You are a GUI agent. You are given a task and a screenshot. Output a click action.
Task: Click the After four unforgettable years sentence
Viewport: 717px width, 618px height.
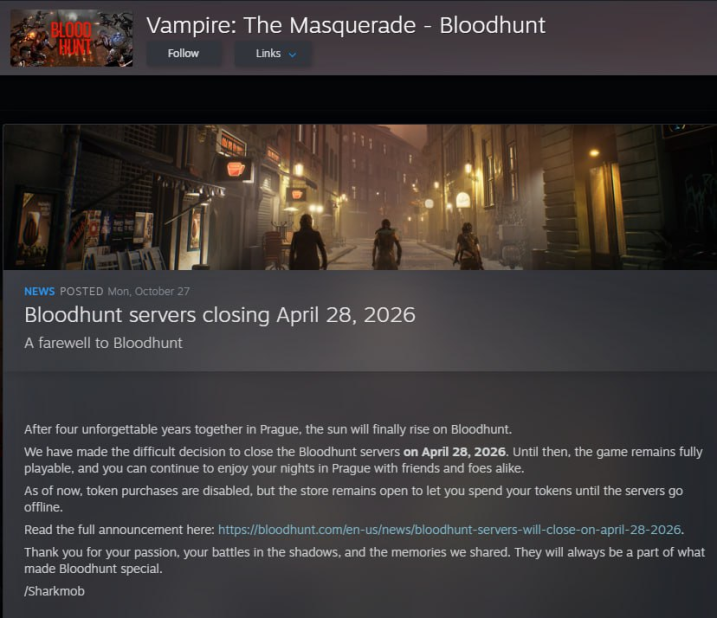(x=268, y=430)
